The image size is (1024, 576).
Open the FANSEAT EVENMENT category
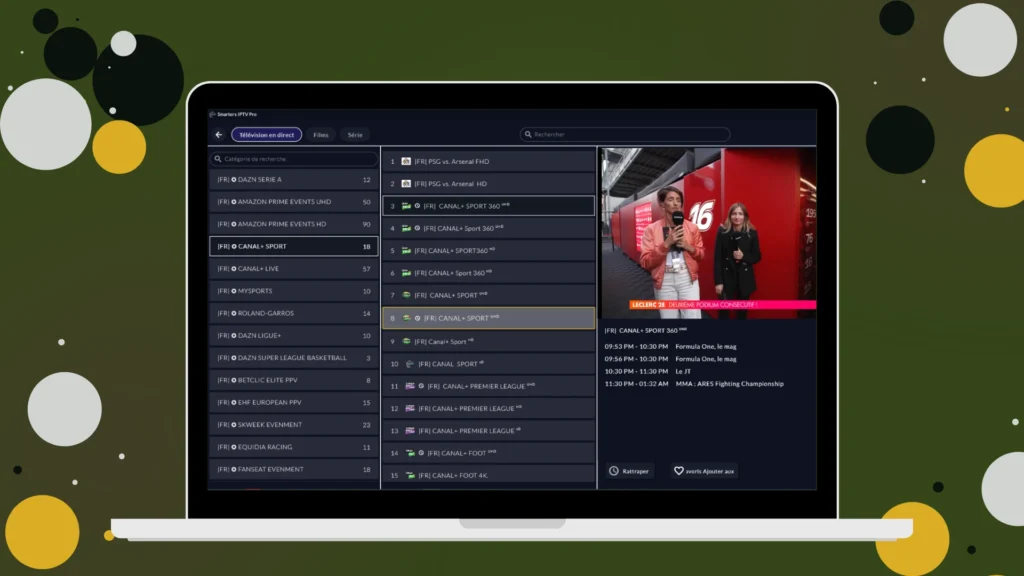(293, 469)
